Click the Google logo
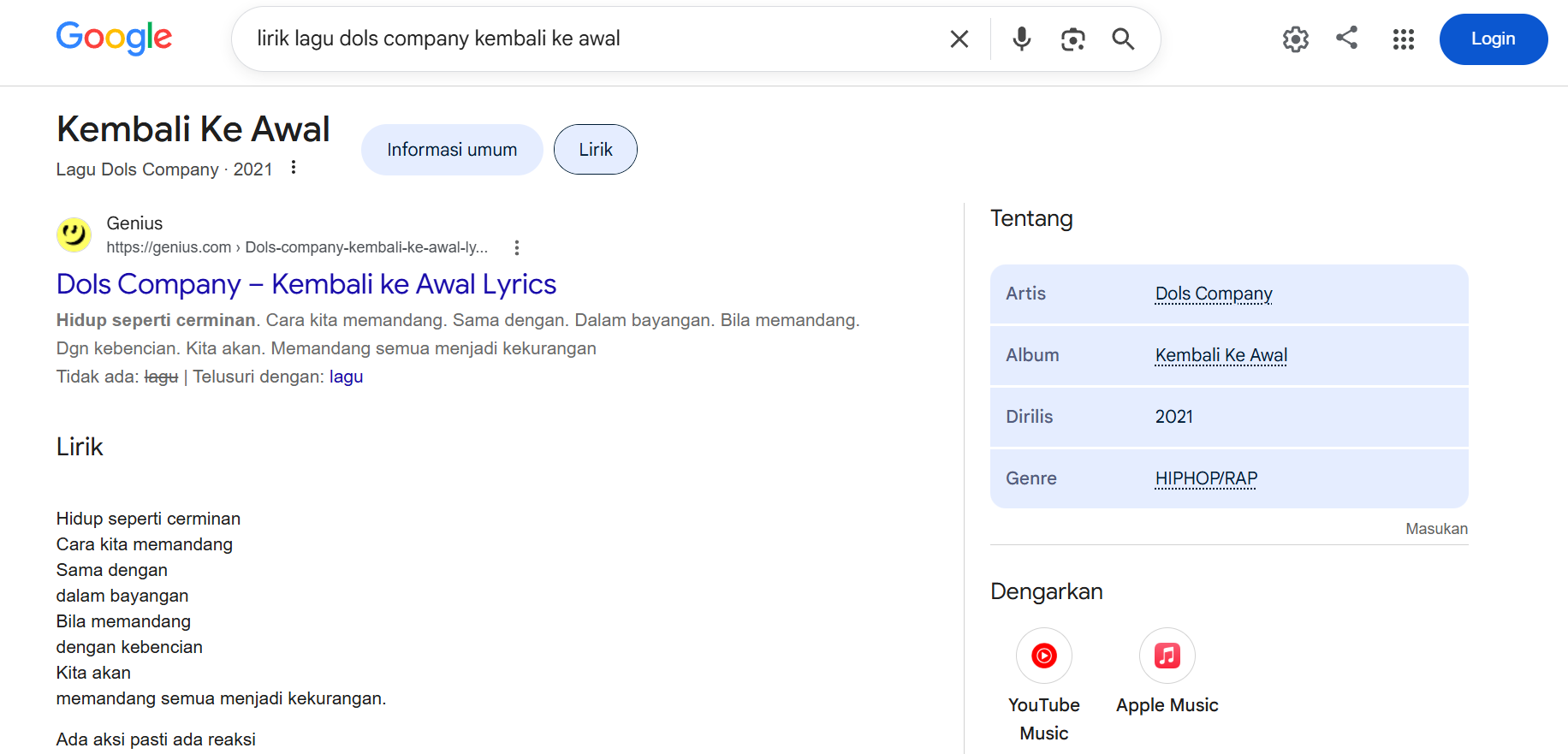Image resolution: width=1568 pixels, height=754 pixels. click(114, 39)
